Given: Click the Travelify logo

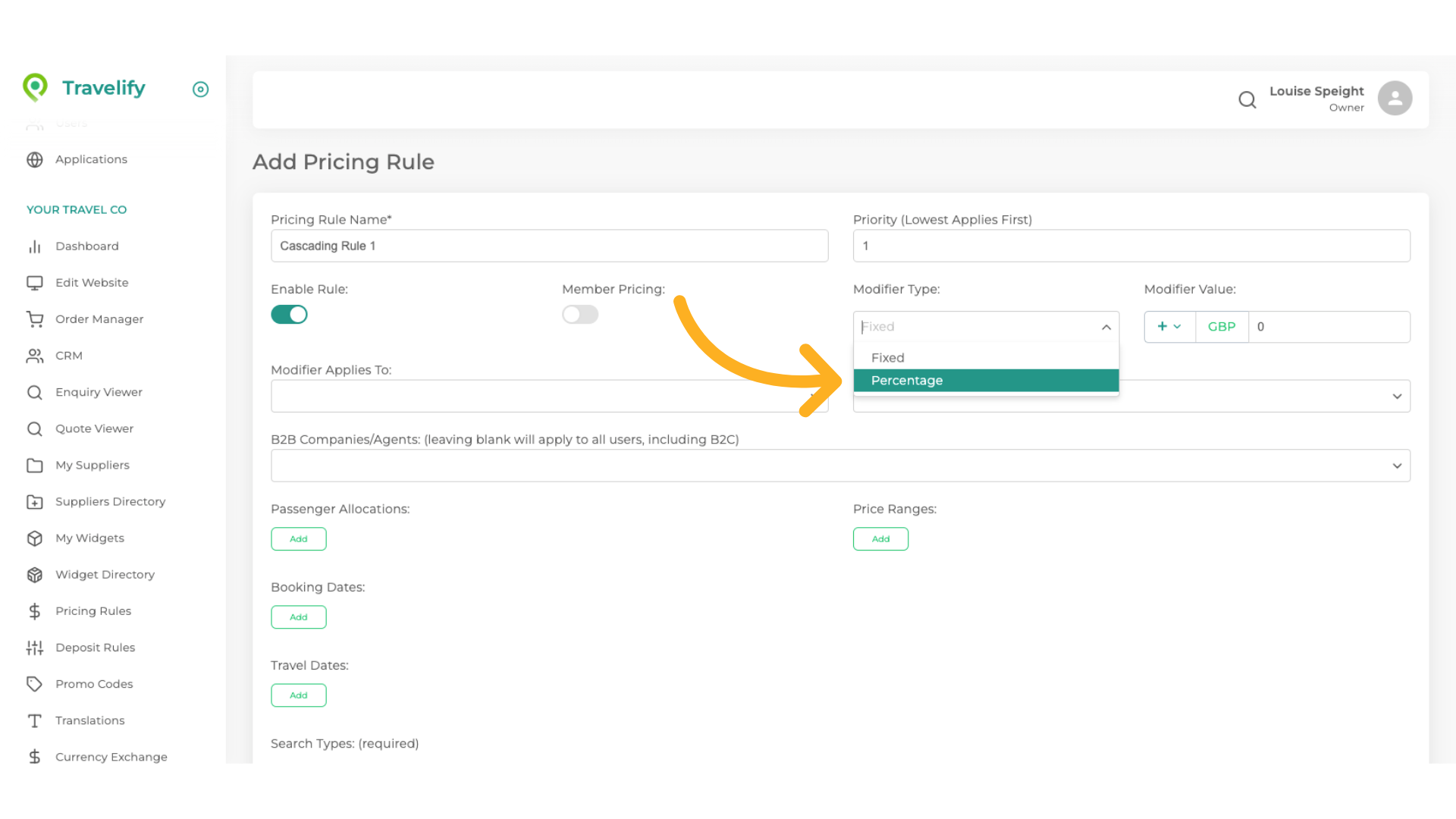Looking at the screenshot, I should coord(83,88).
